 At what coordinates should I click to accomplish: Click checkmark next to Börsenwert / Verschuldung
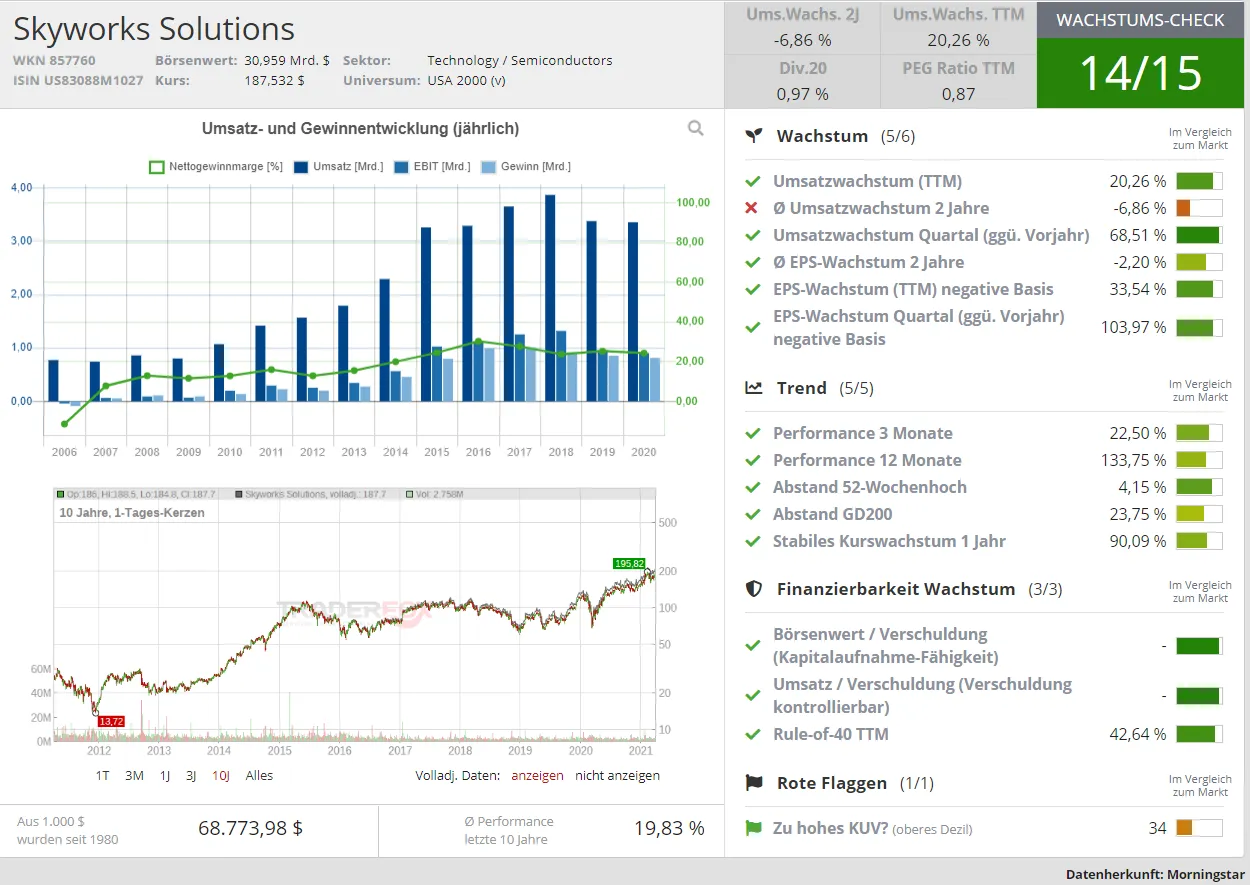tap(752, 645)
